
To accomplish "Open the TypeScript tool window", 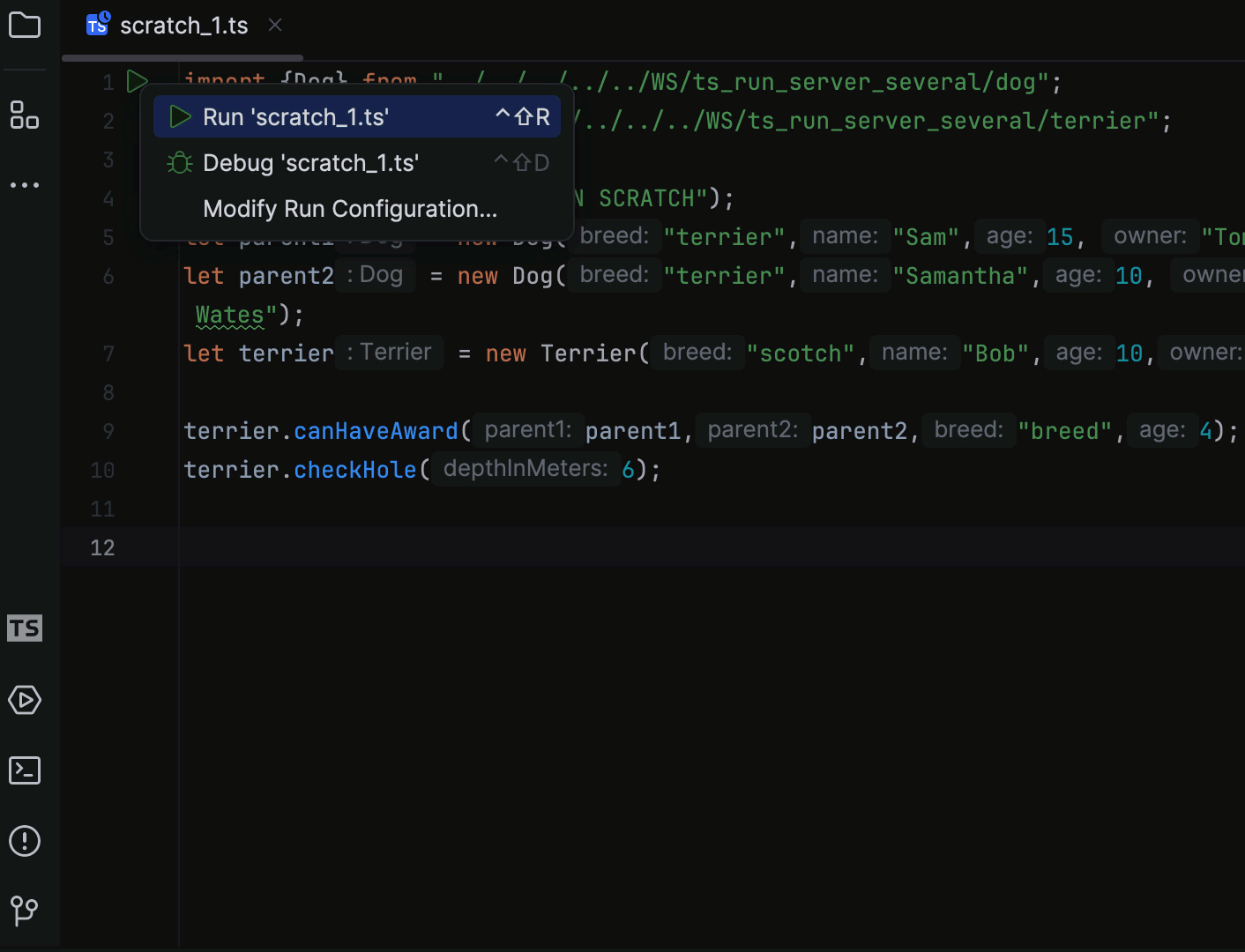I will tap(24, 628).
